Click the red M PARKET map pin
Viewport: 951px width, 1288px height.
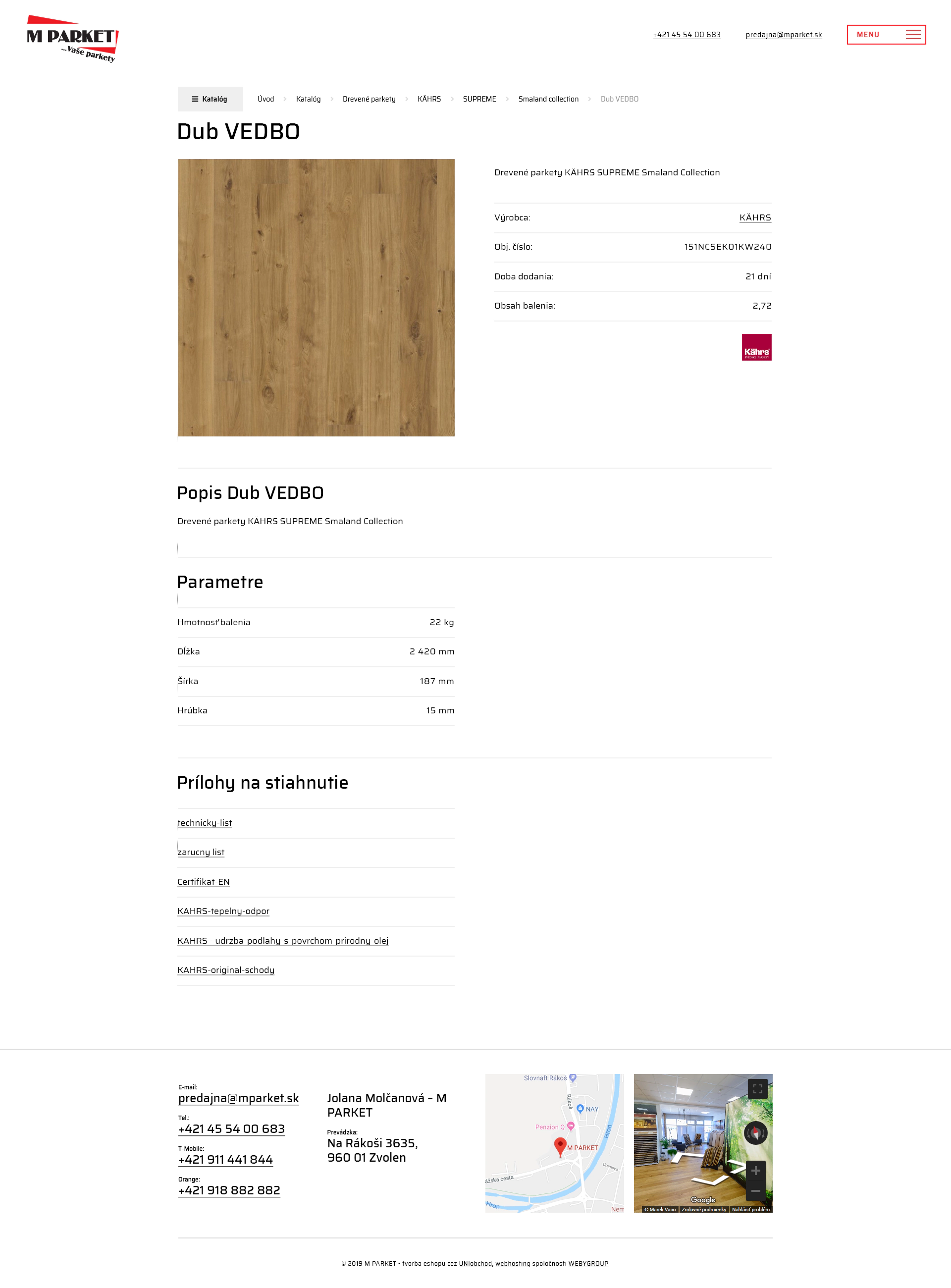pos(560,1147)
